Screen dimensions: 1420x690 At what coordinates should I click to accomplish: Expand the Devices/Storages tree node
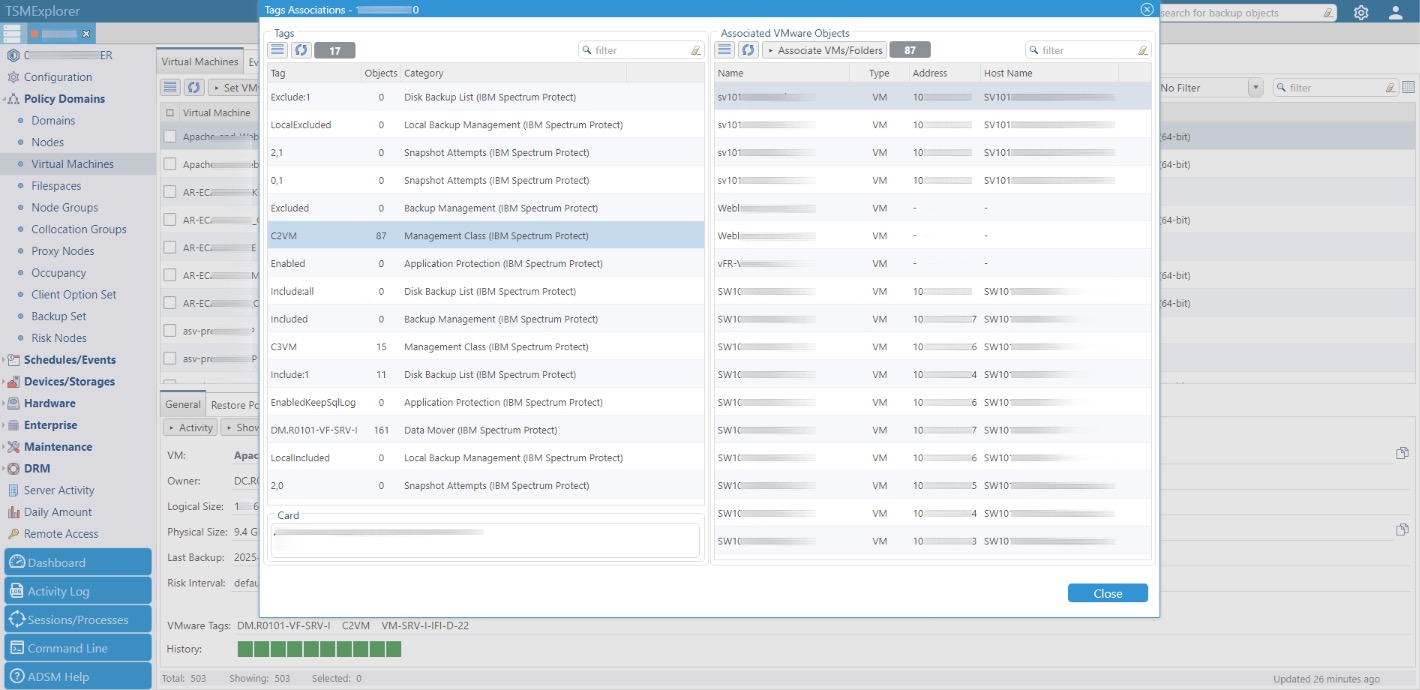tap(4, 382)
